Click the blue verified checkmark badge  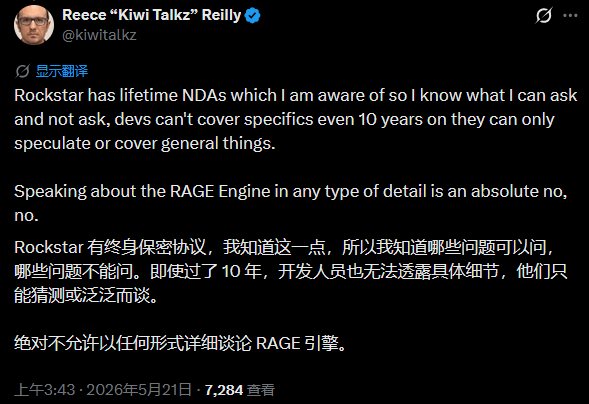pyautogui.click(x=252, y=15)
